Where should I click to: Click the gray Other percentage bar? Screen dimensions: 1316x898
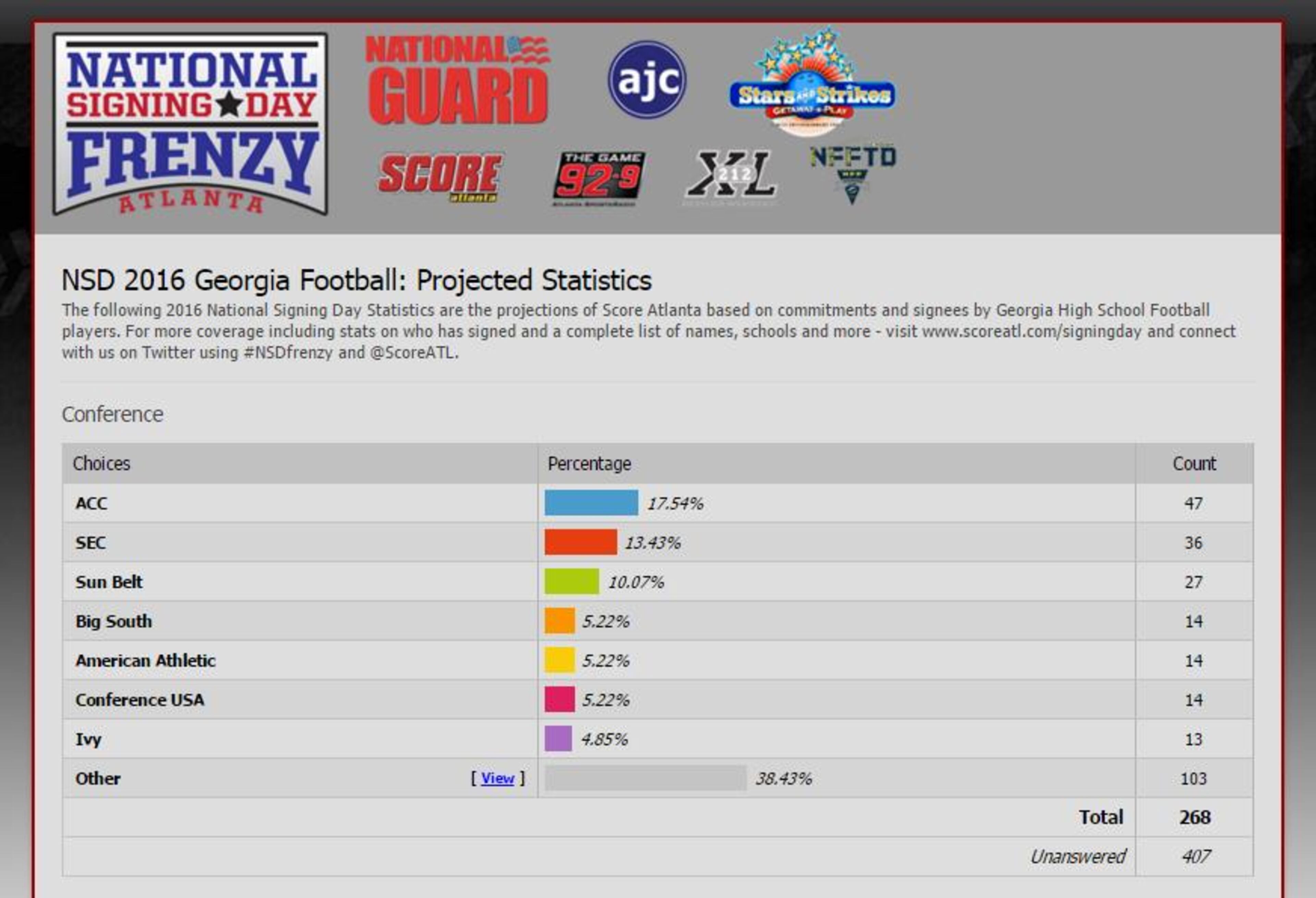tap(645, 778)
